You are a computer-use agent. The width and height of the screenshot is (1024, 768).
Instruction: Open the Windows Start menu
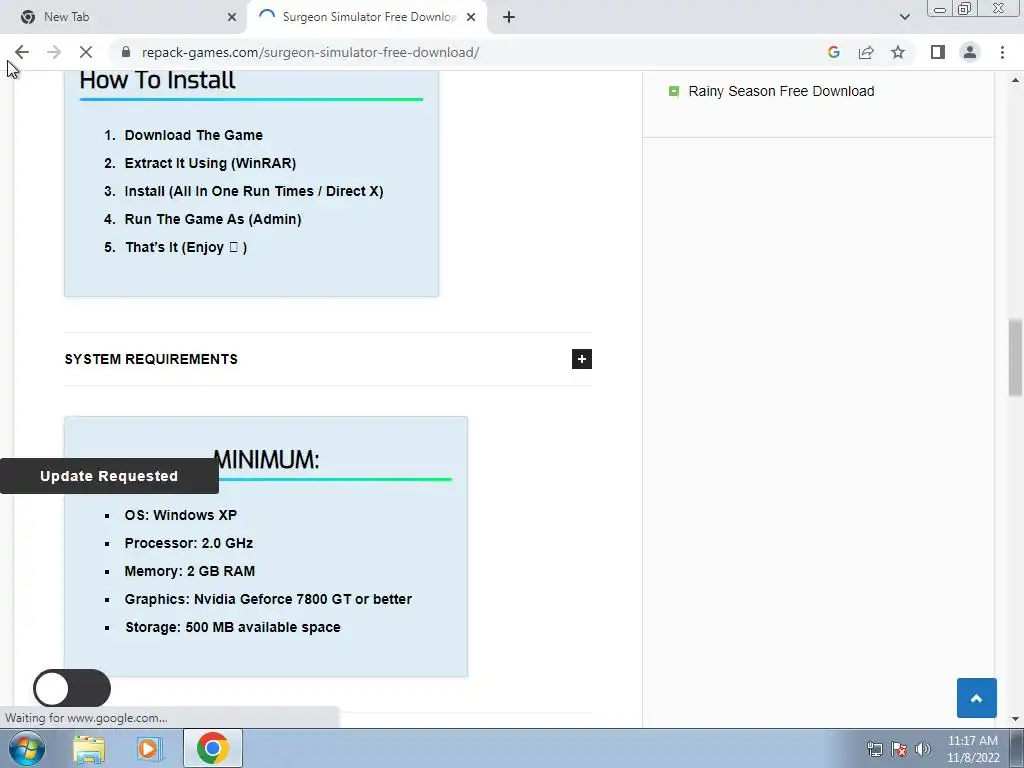27,748
